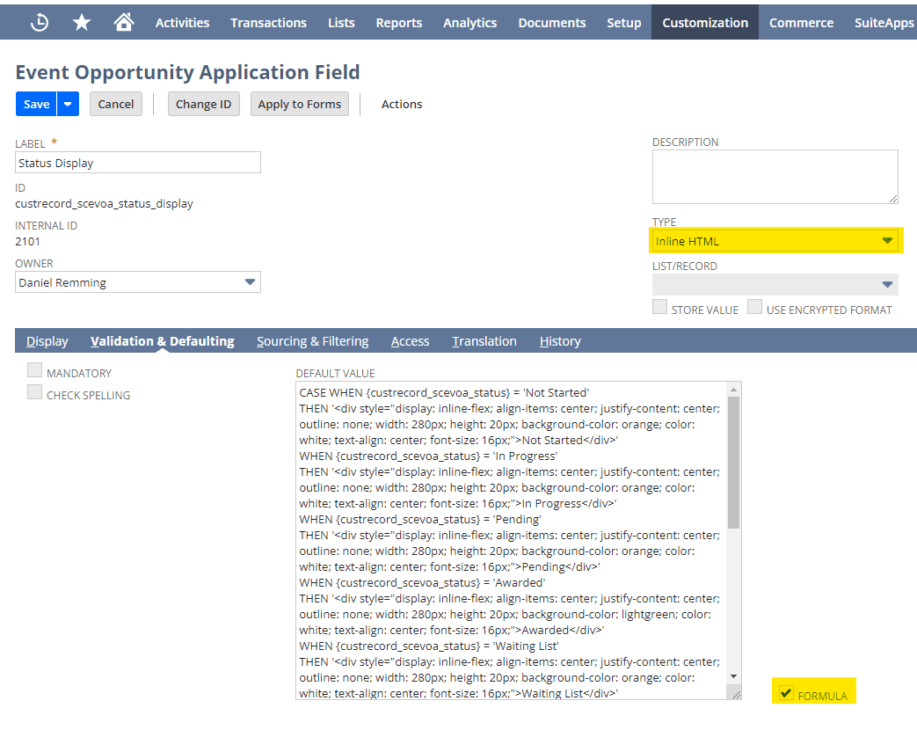Open the favorites star icon
This screenshot has height=730, width=917.
click(80, 21)
